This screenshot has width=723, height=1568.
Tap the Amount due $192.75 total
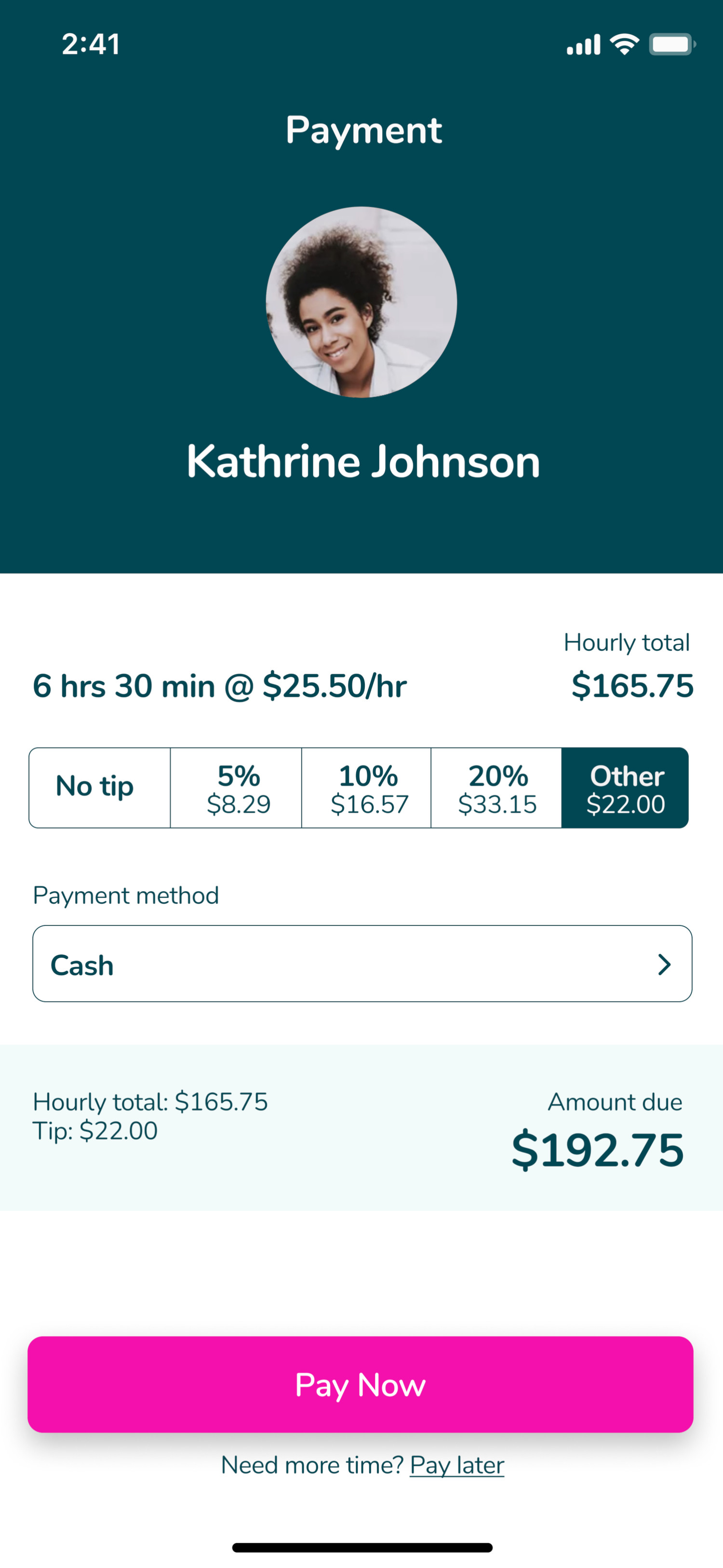click(598, 1150)
